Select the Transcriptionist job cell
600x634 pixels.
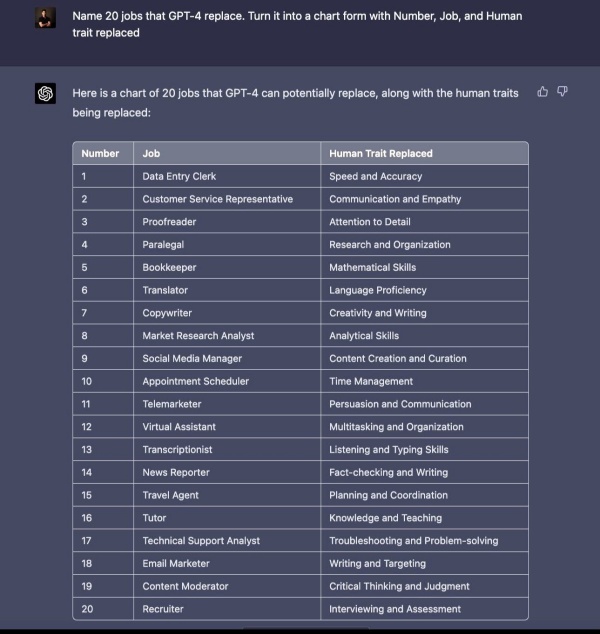(178, 450)
